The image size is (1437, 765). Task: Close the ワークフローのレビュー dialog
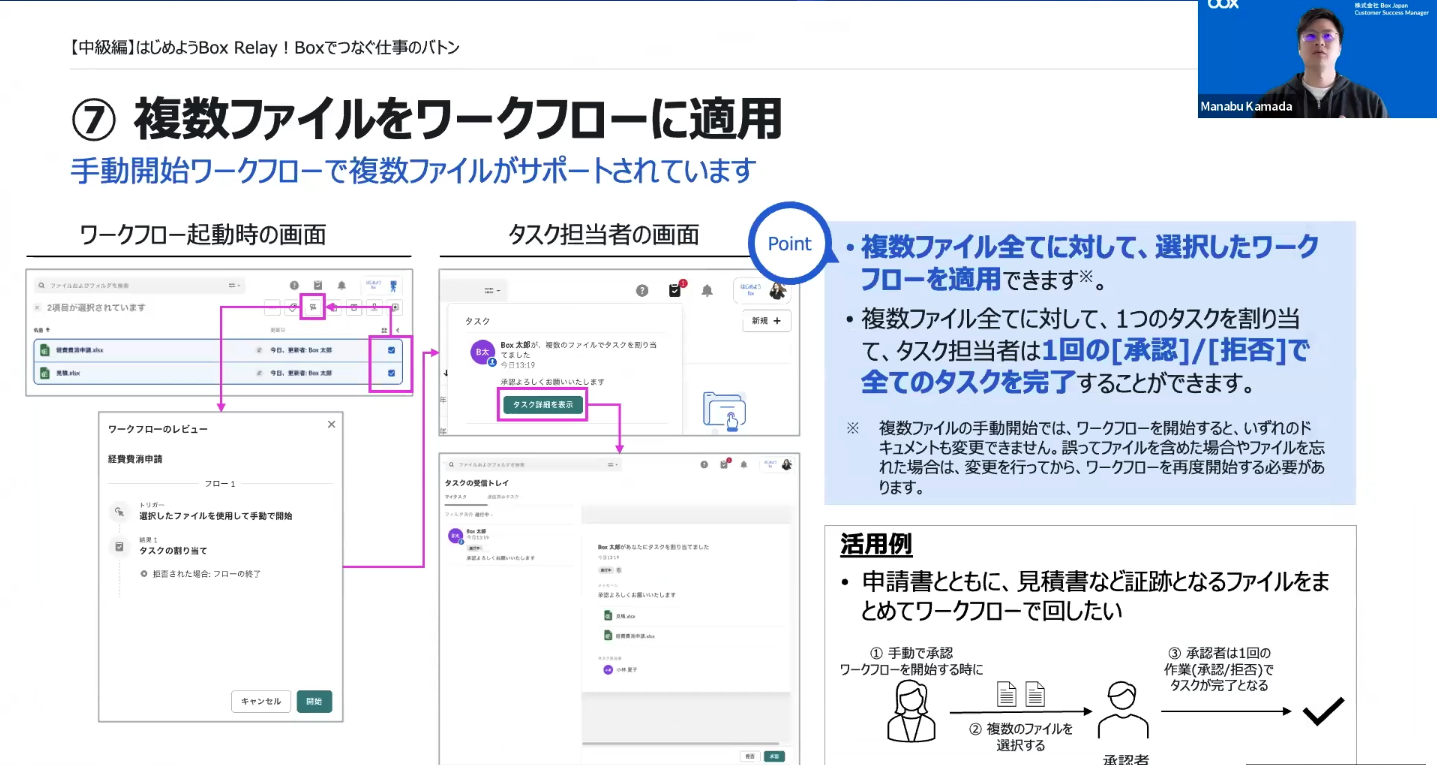(x=332, y=424)
